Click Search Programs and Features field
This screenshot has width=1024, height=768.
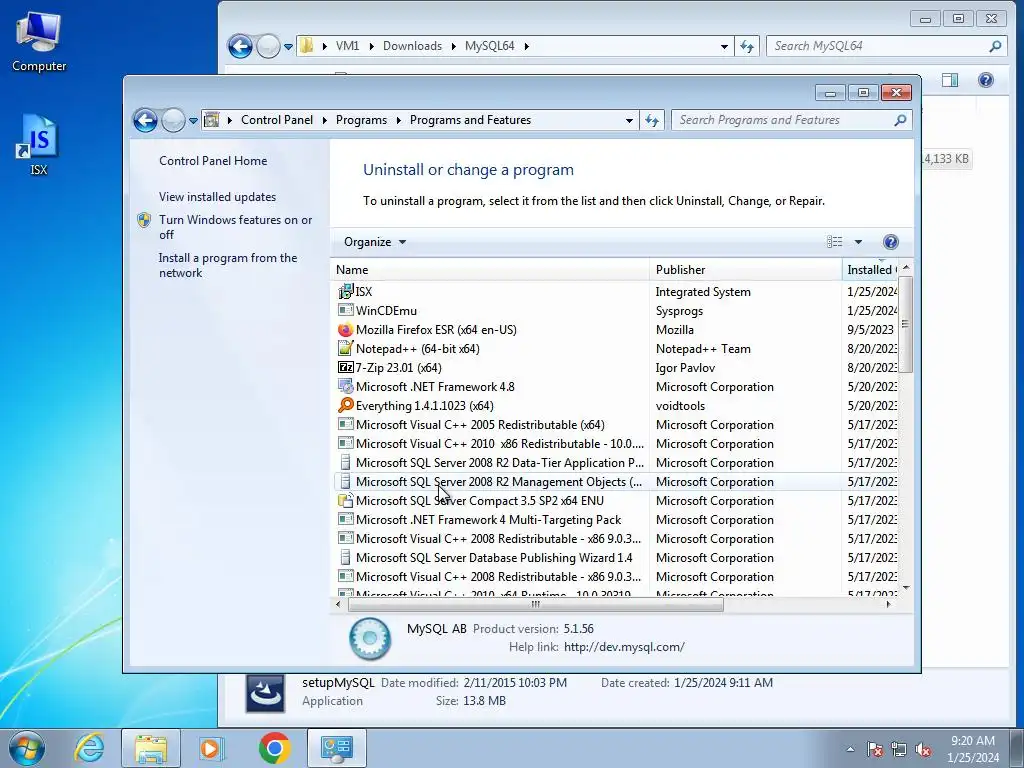click(784, 120)
